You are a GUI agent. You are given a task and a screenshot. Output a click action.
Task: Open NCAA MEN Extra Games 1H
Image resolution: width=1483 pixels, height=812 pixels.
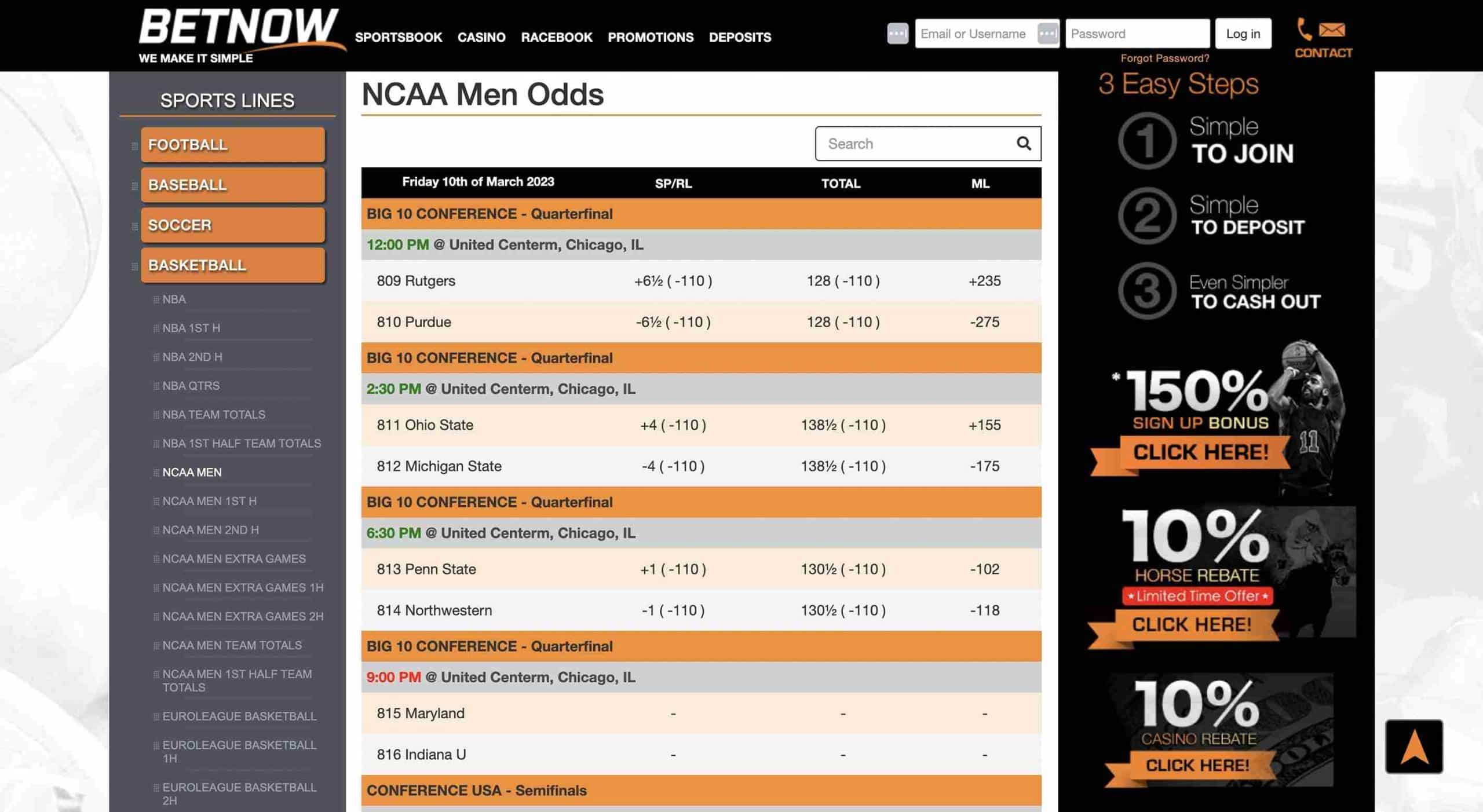[x=243, y=587]
